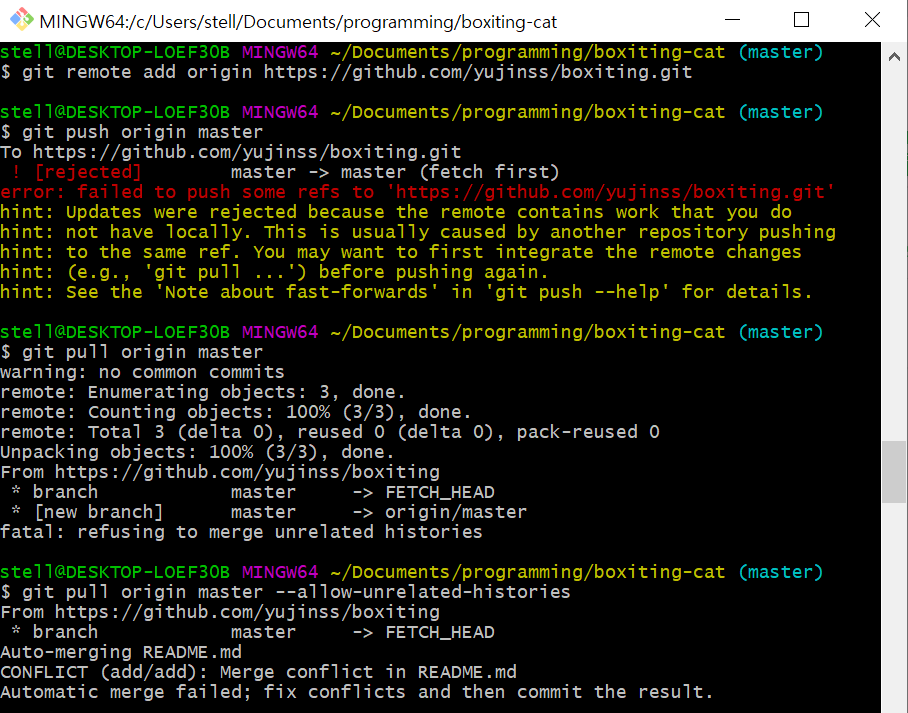This screenshot has height=713, width=908.
Task: Click 'Unpacking objects: 100% (3/3), done.' line
Action: [x=197, y=452]
